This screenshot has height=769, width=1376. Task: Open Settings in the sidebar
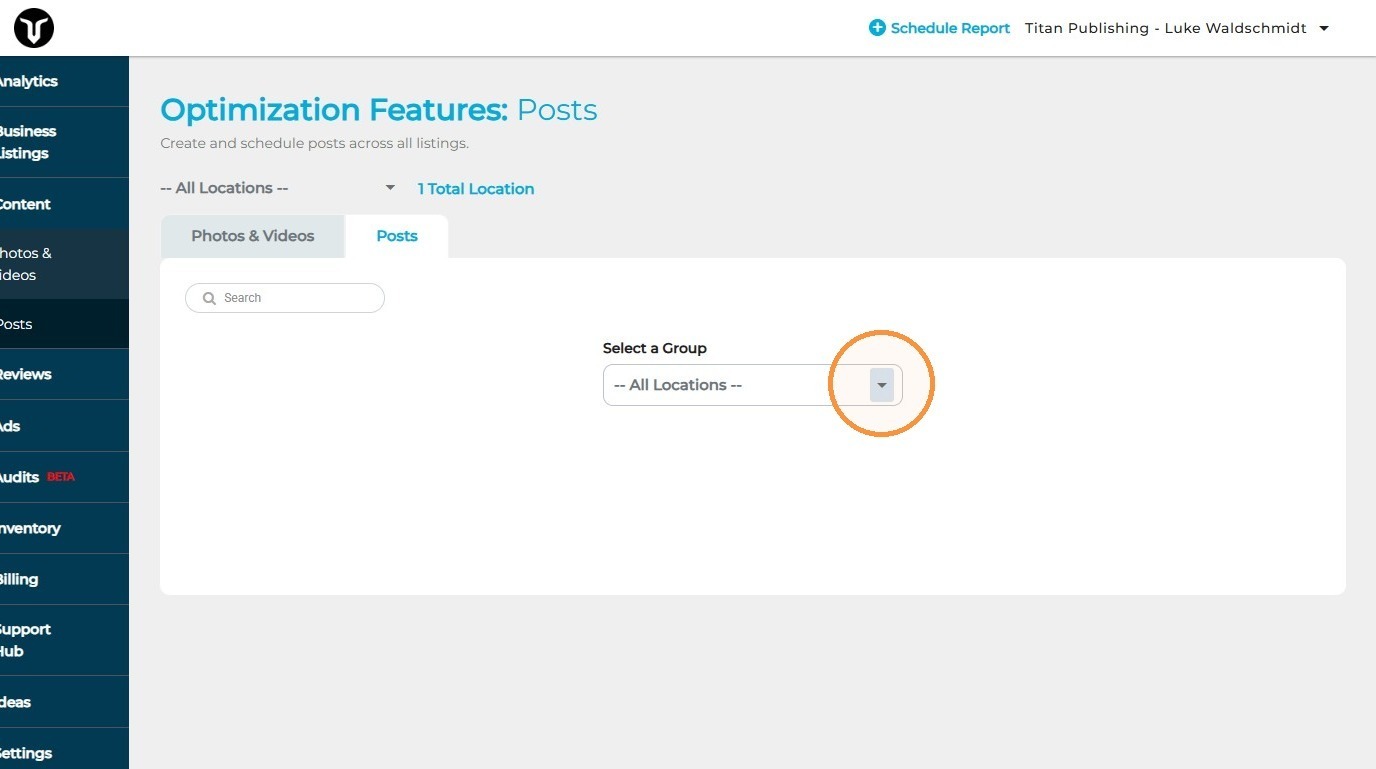tap(64, 749)
